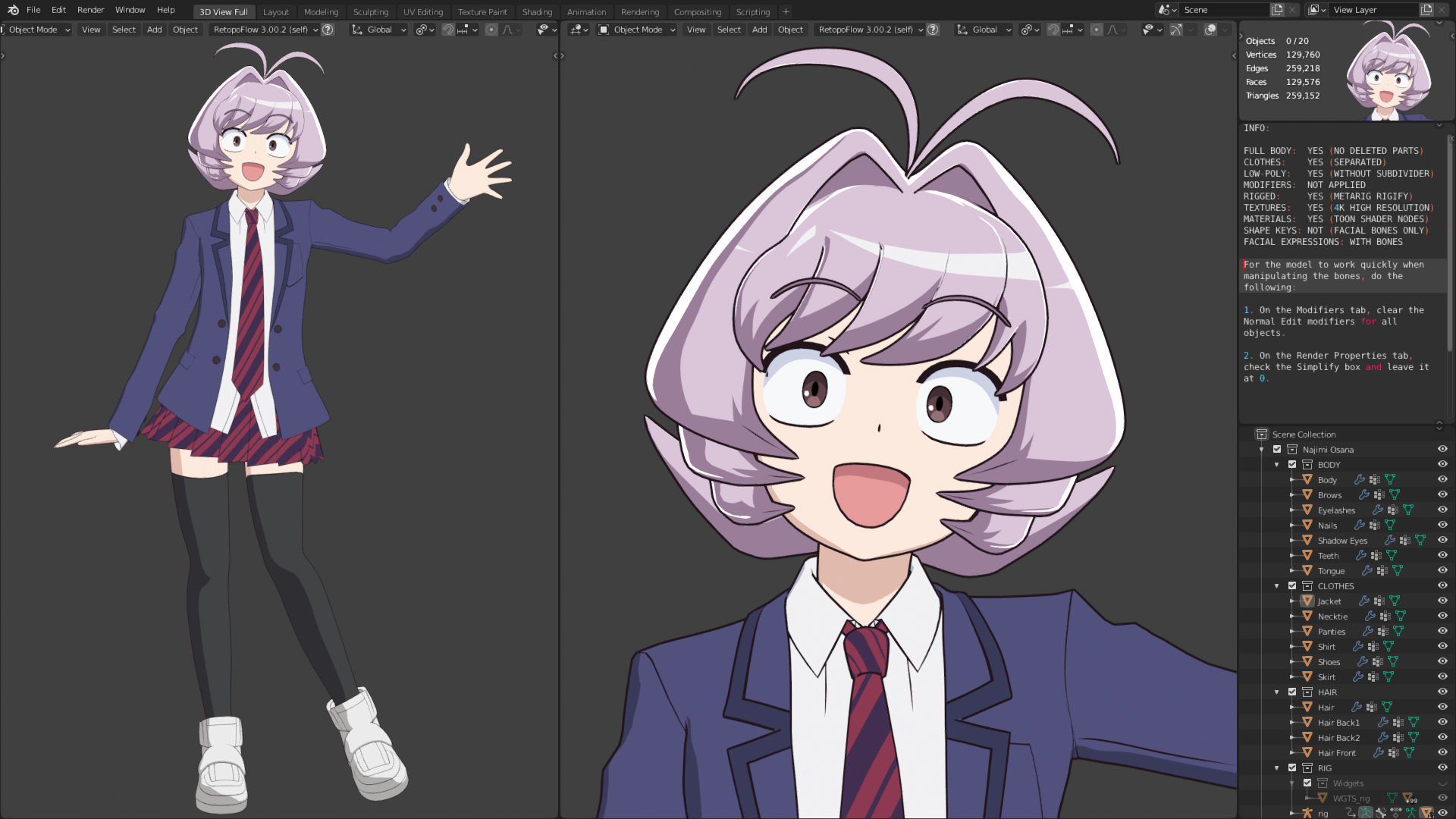
Task: Click Necktie object's vertex groups icon
Action: coord(1385,616)
